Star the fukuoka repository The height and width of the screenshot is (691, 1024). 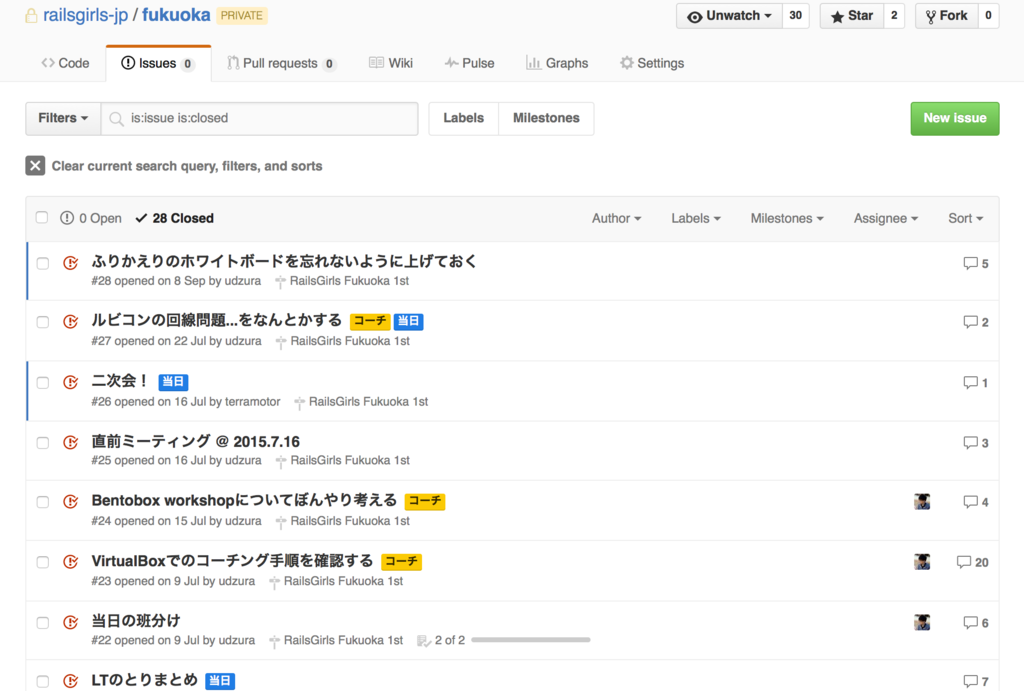(x=852, y=16)
